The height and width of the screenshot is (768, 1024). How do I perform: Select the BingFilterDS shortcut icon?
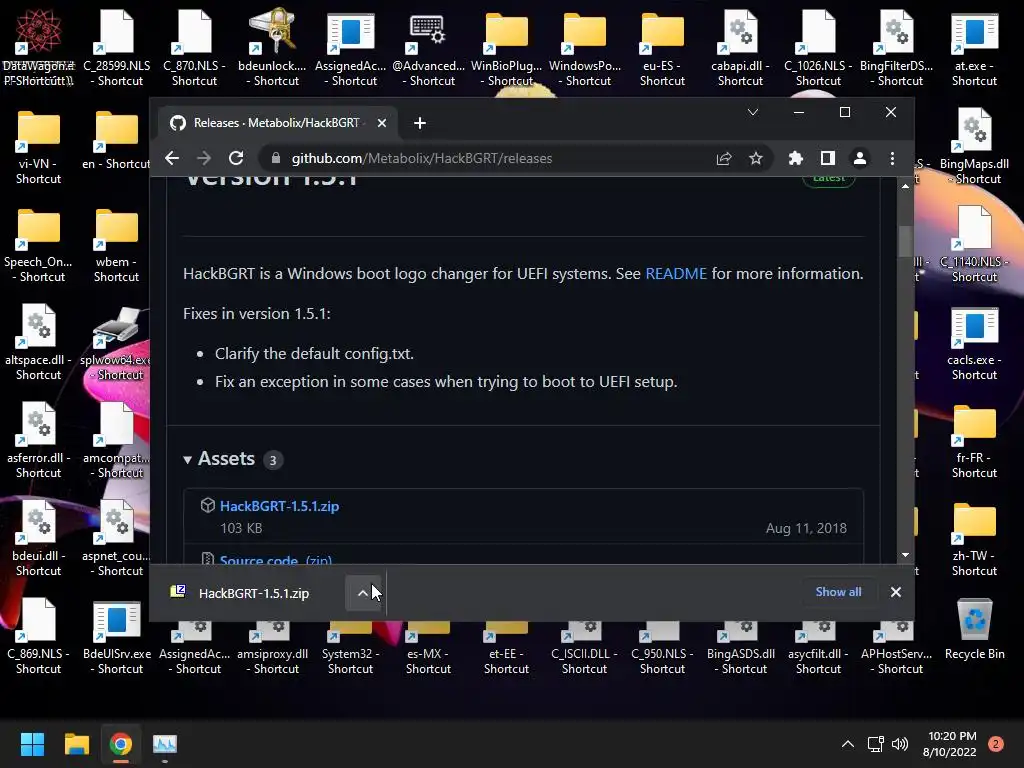click(897, 48)
